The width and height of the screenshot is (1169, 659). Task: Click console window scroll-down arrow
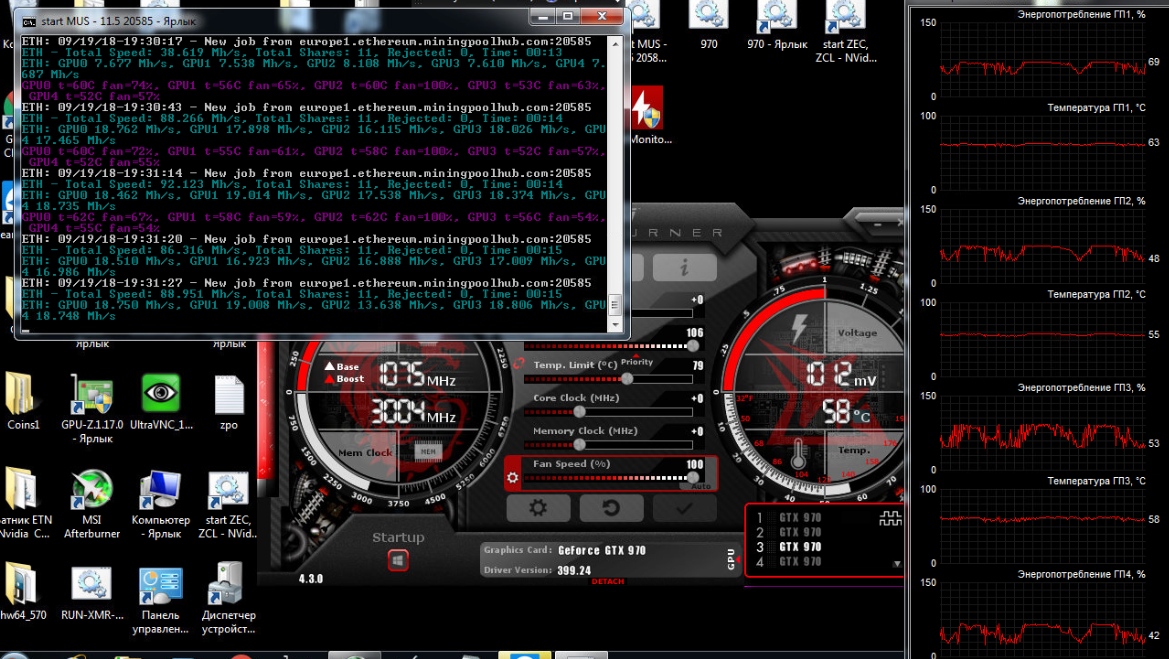click(x=615, y=325)
